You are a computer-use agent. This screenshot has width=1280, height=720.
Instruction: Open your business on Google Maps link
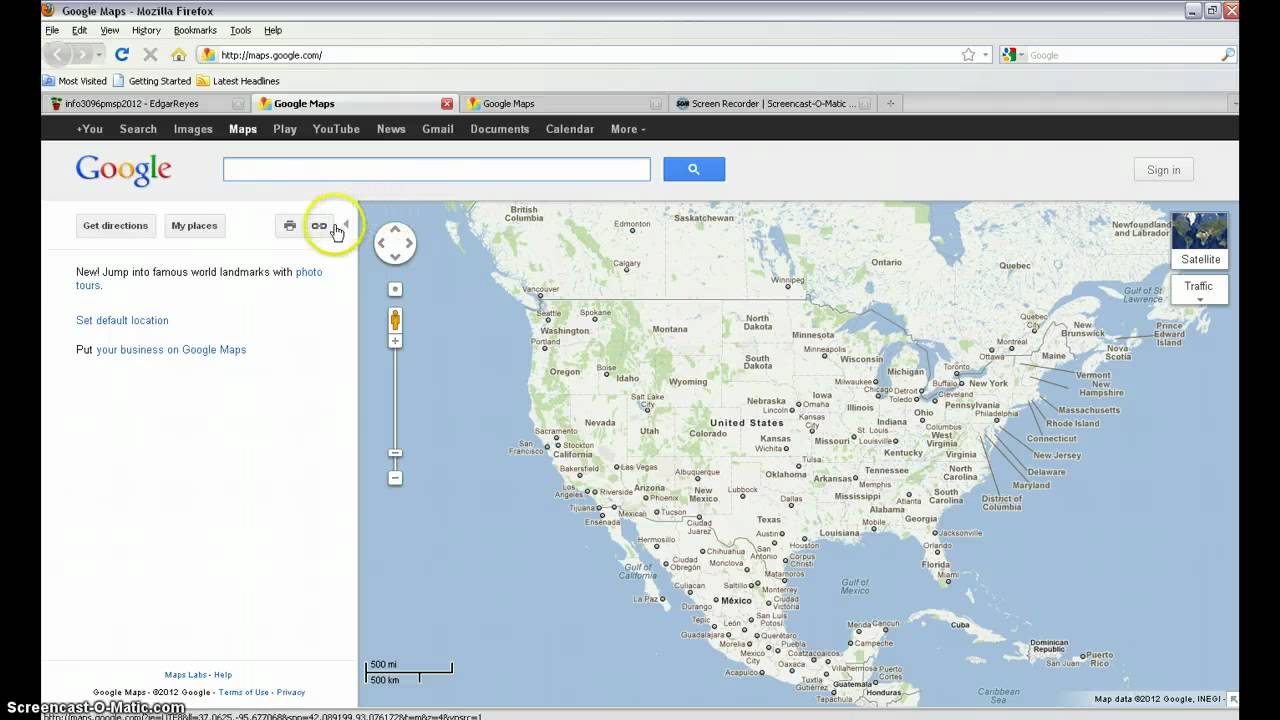pyautogui.click(x=171, y=350)
